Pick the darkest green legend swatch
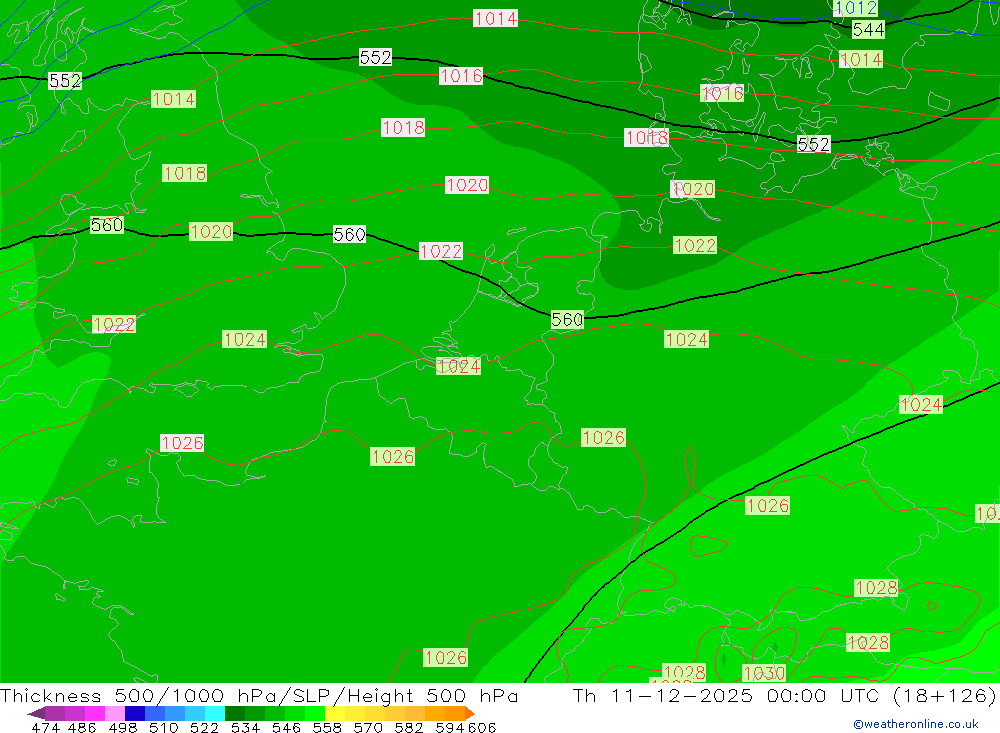 [235, 713]
